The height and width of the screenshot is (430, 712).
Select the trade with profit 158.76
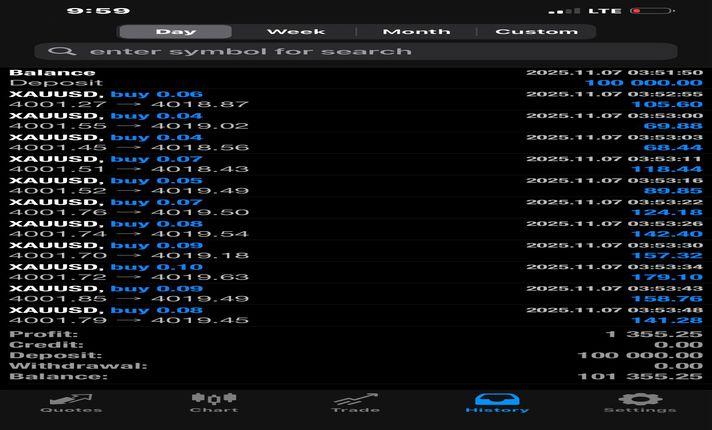[356, 293]
